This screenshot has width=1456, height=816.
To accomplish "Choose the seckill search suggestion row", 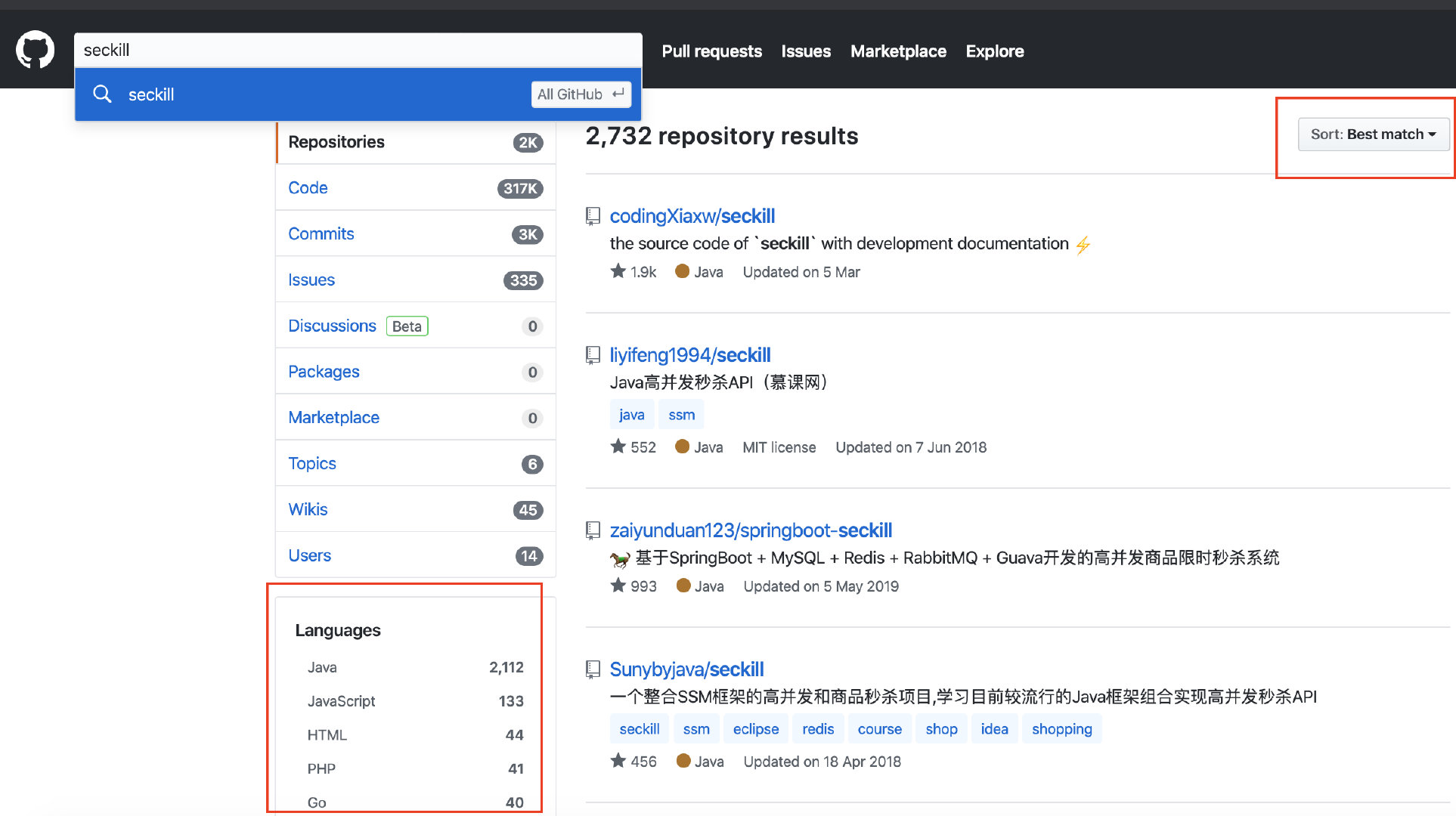I will pyautogui.click(x=358, y=94).
